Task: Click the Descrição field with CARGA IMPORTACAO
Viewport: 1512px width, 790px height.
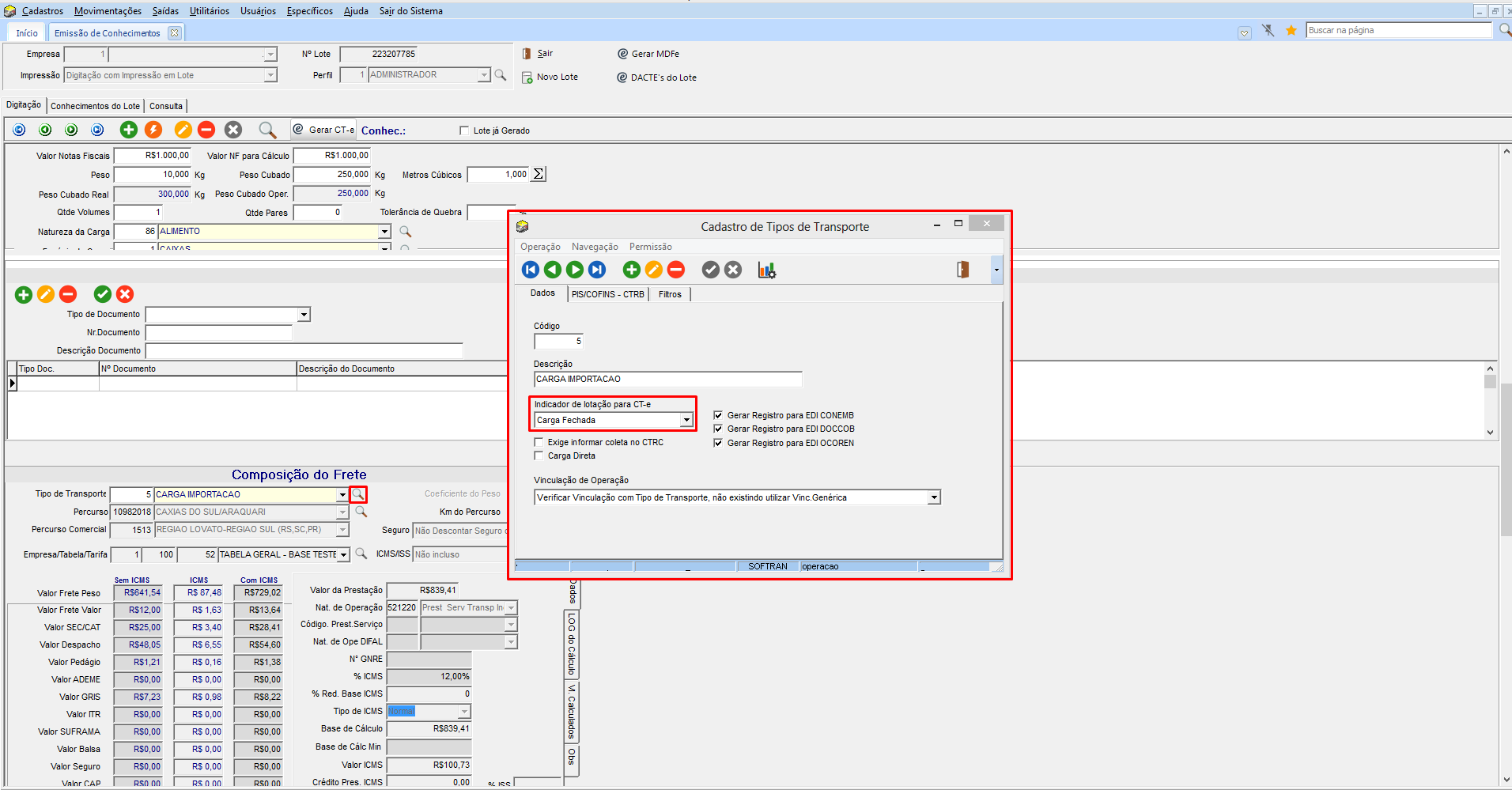Action: [x=667, y=380]
